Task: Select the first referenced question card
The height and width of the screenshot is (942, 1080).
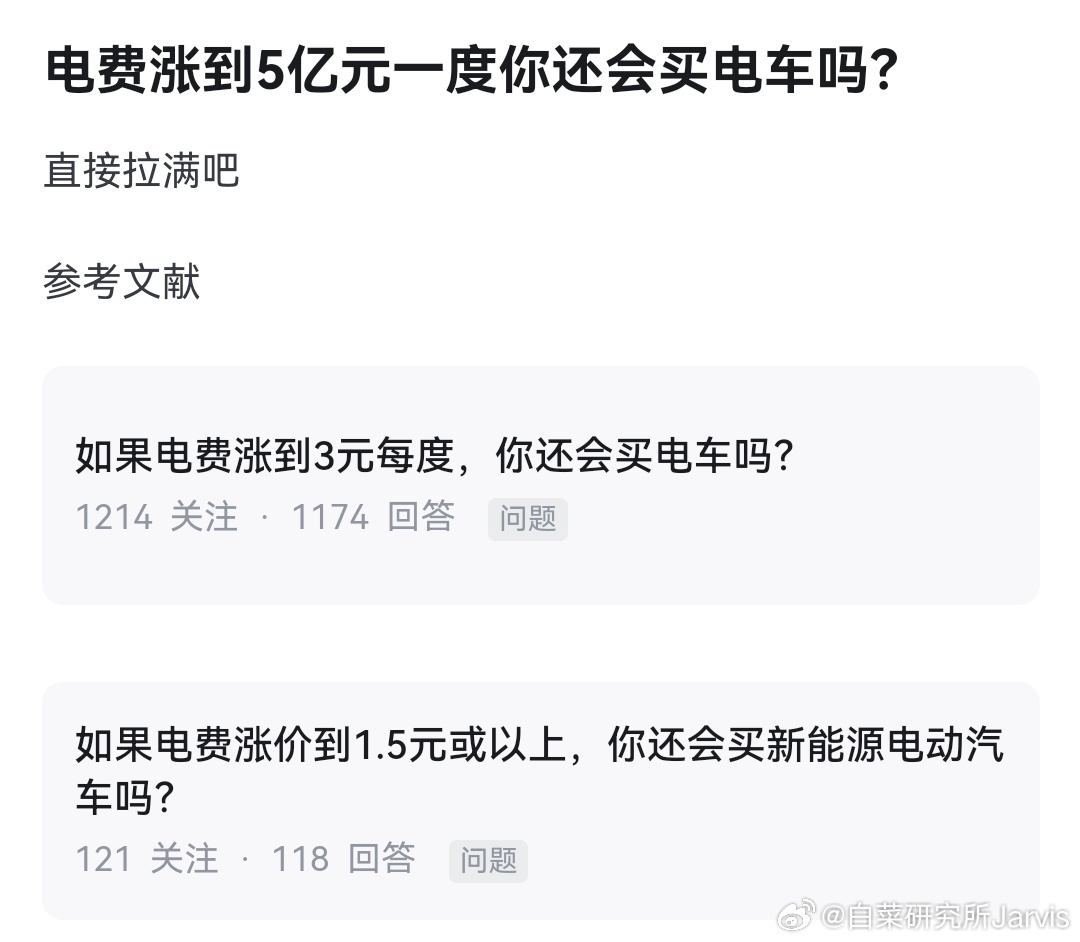Action: pos(540,486)
